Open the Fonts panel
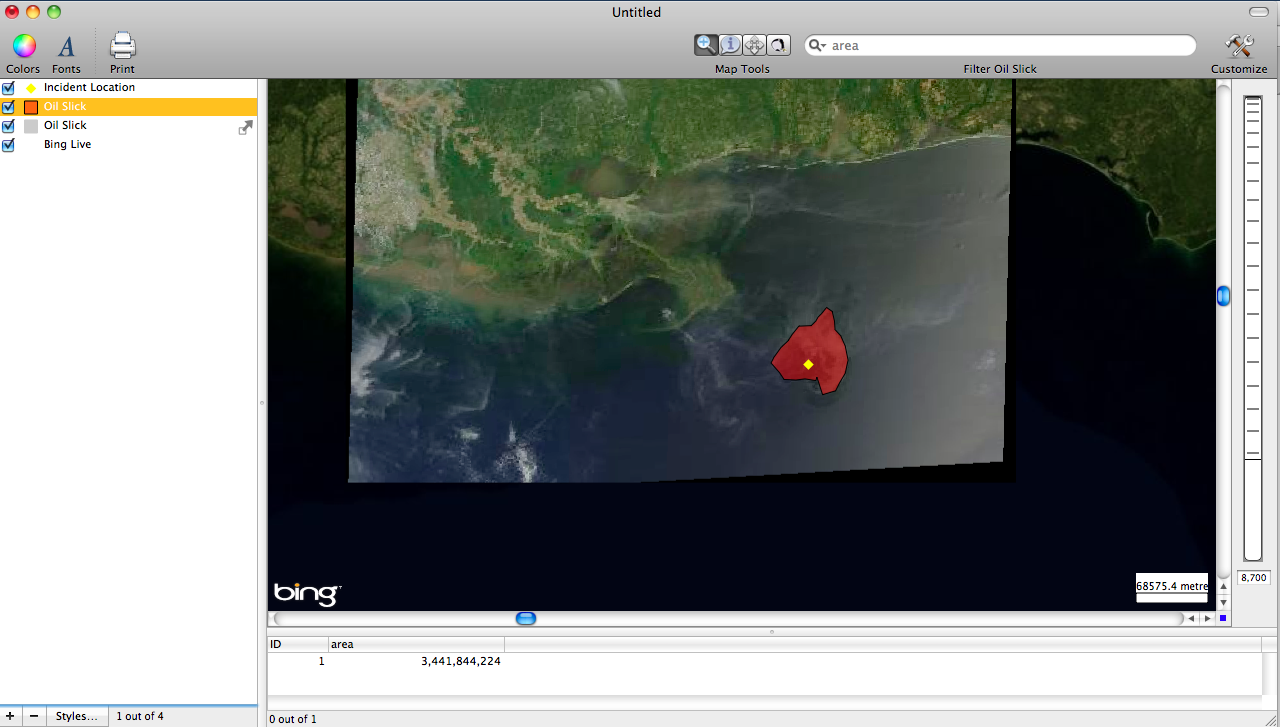Screen dimensions: 1280x727 (66, 46)
